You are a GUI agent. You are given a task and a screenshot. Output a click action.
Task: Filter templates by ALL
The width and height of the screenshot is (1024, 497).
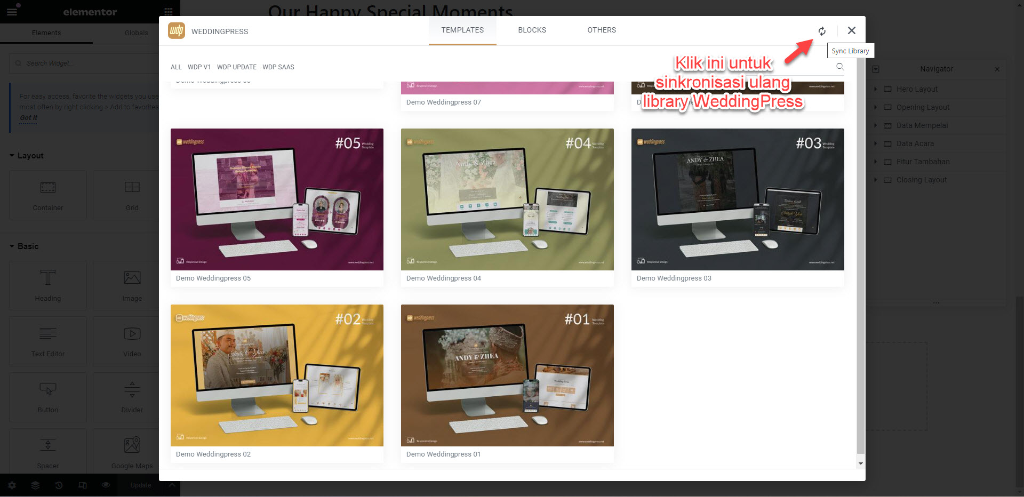tap(176, 67)
